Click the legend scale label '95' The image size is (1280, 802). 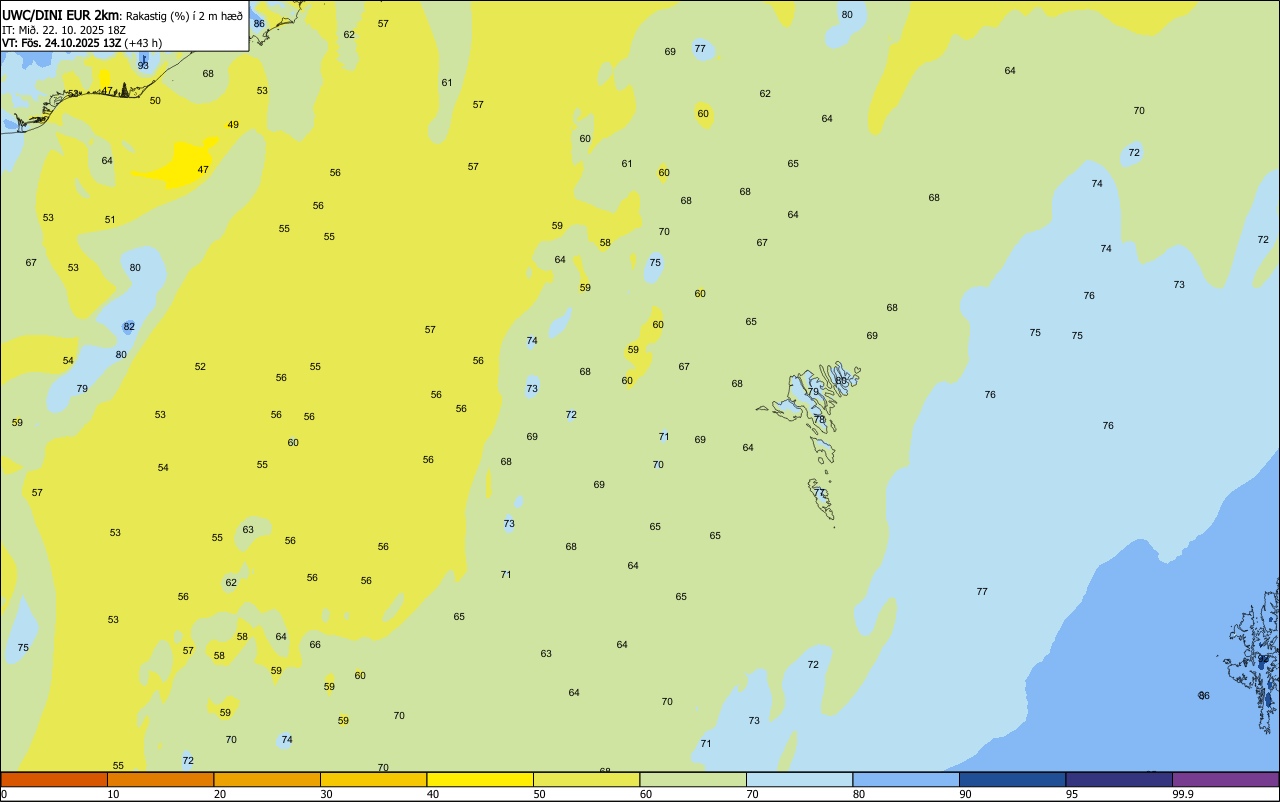[1072, 794]
